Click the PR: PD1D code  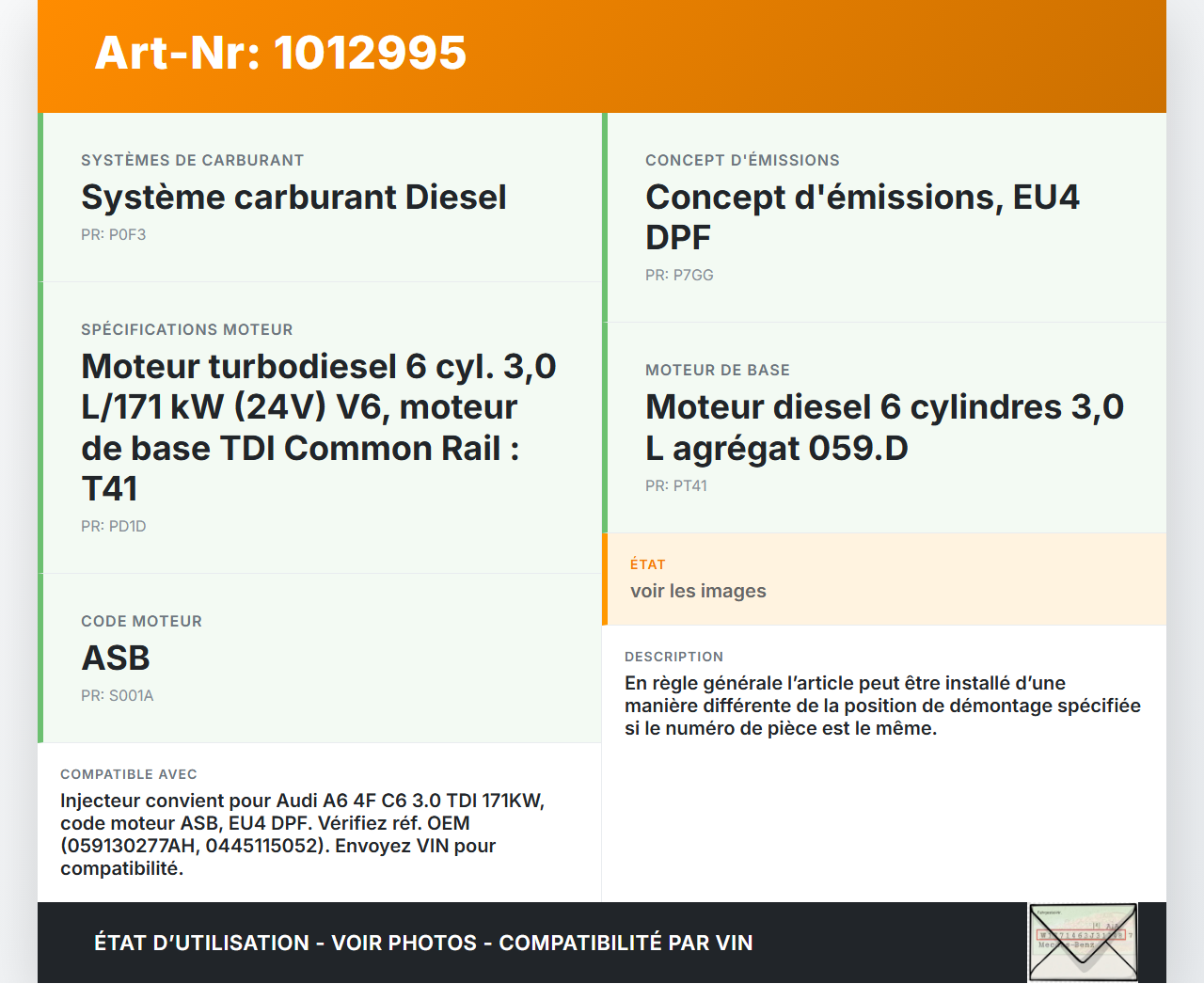point(113,527)
